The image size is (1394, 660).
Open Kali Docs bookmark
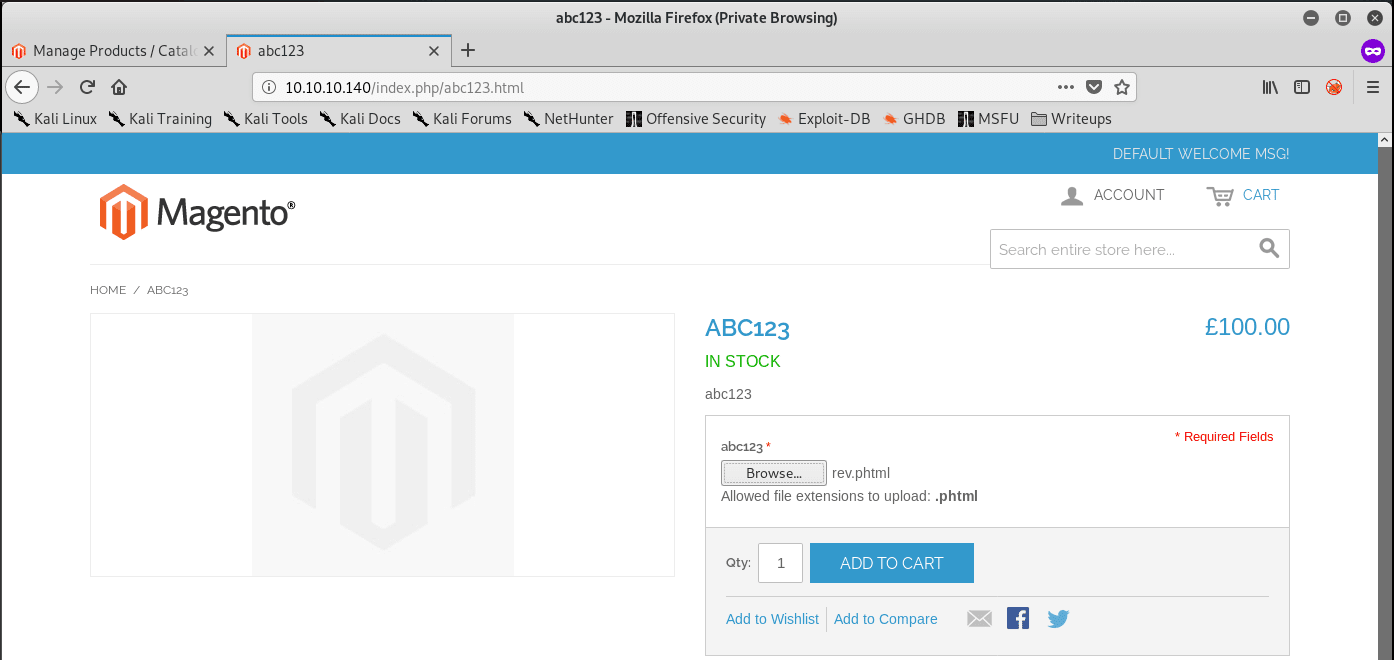(x=360, y=118)
